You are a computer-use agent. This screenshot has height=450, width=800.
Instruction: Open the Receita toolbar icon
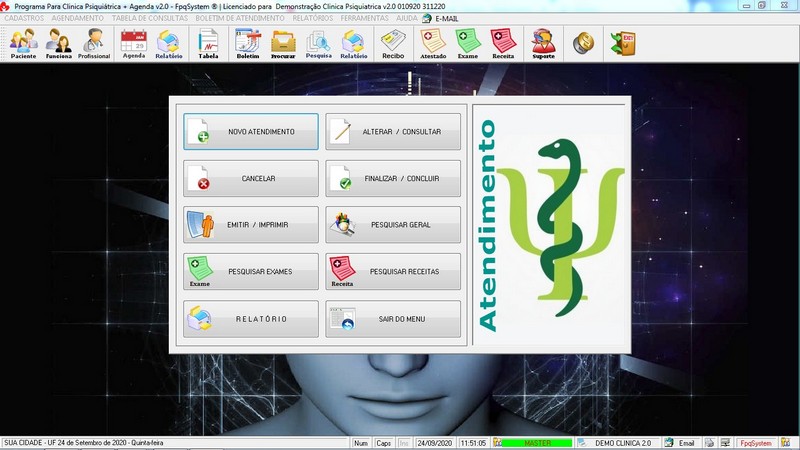(503, 43)
